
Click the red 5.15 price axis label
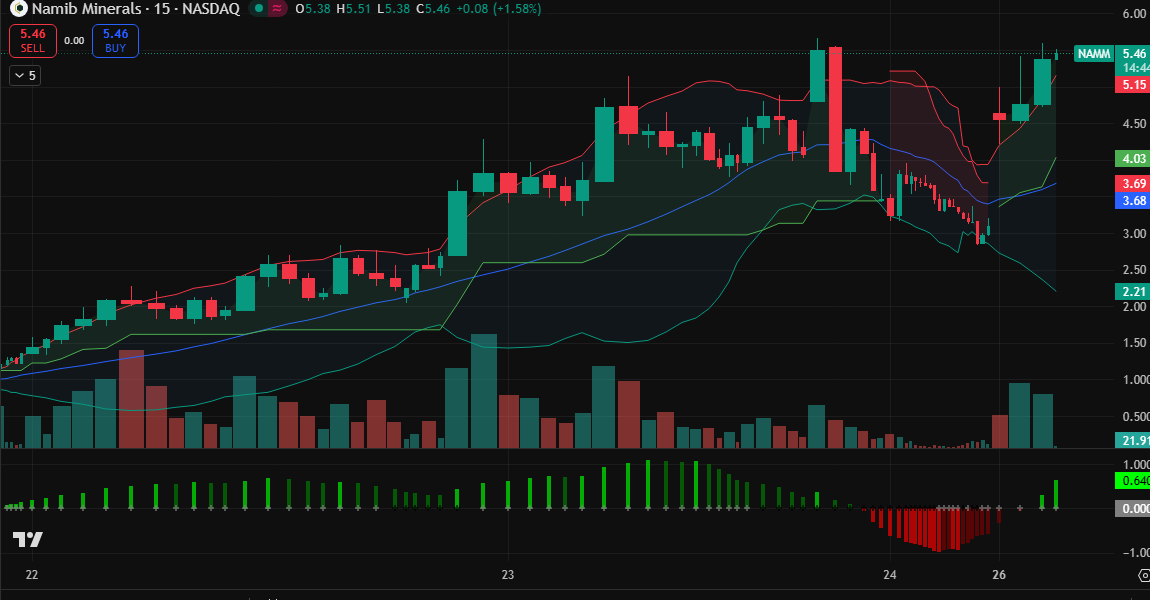coord(1133,84)
